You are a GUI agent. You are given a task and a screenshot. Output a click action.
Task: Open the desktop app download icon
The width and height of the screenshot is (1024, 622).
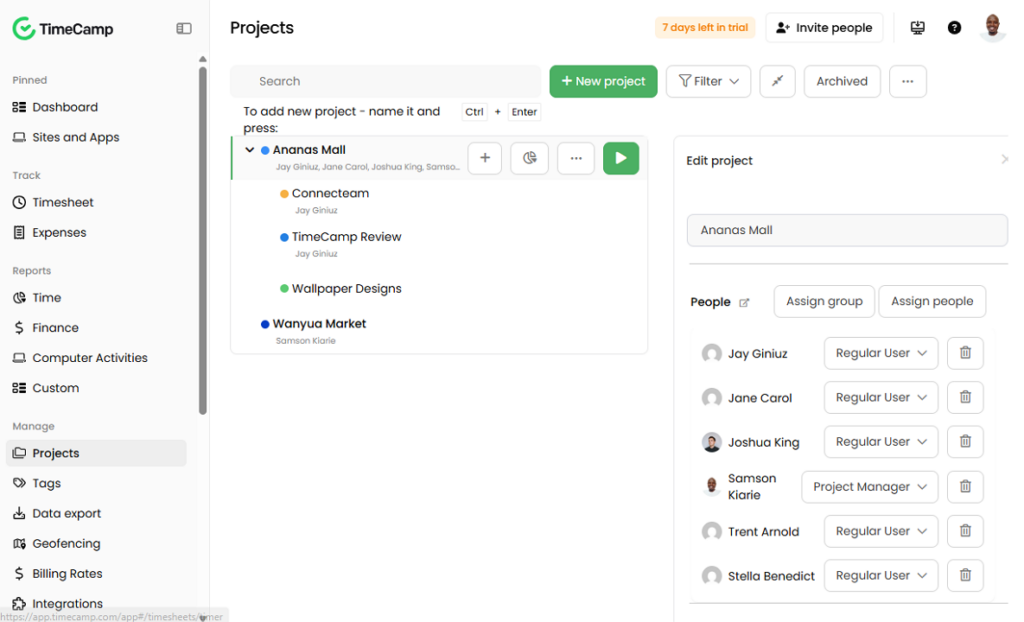coord(918,27)
